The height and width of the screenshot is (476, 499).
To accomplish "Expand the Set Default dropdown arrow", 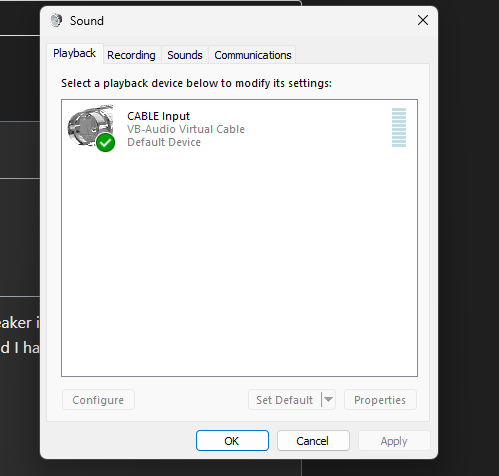I will coord(328,400).
